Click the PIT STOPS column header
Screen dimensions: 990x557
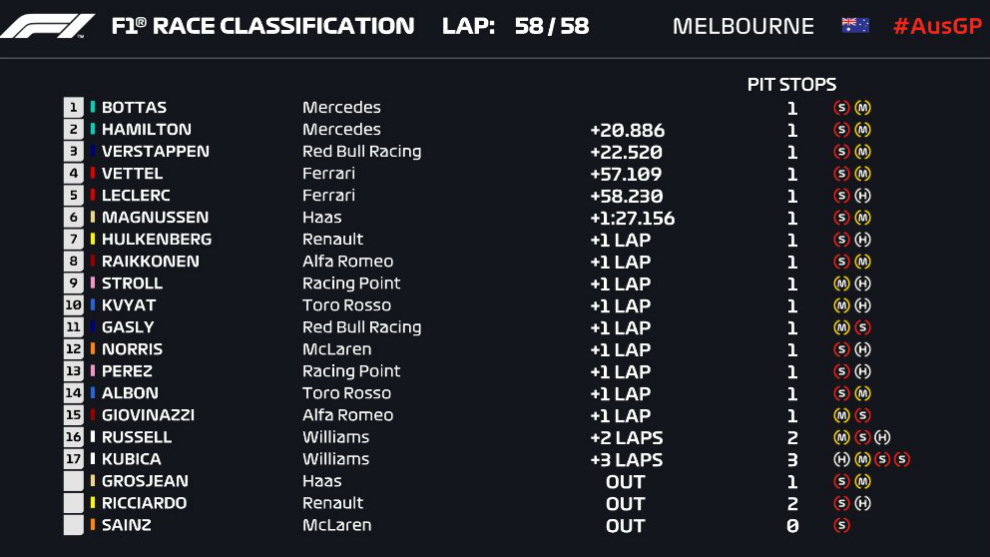pyautogui.click(x=791, y=85)
